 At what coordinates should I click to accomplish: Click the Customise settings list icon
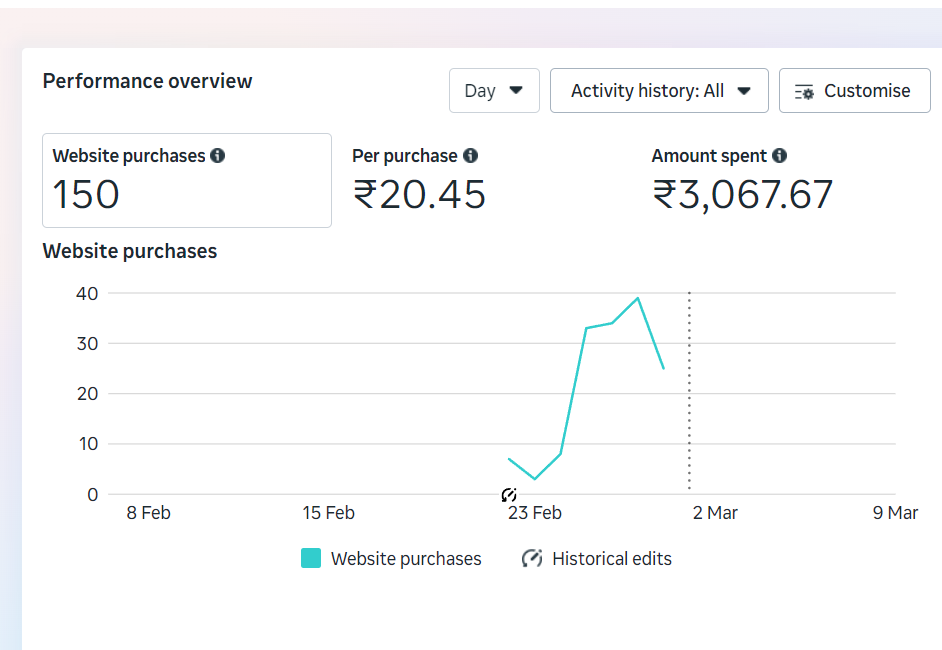(804, 91)
